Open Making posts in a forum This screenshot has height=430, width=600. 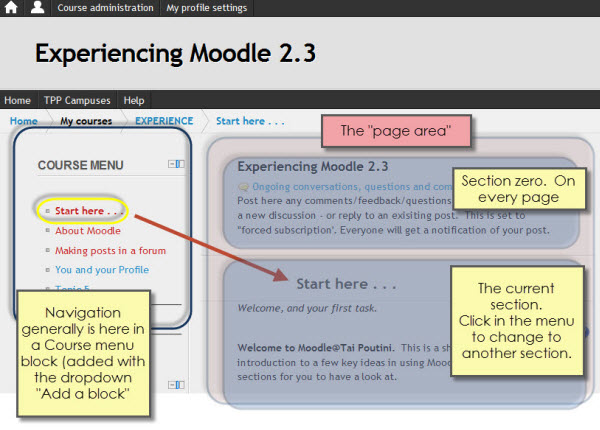(110, 251)
